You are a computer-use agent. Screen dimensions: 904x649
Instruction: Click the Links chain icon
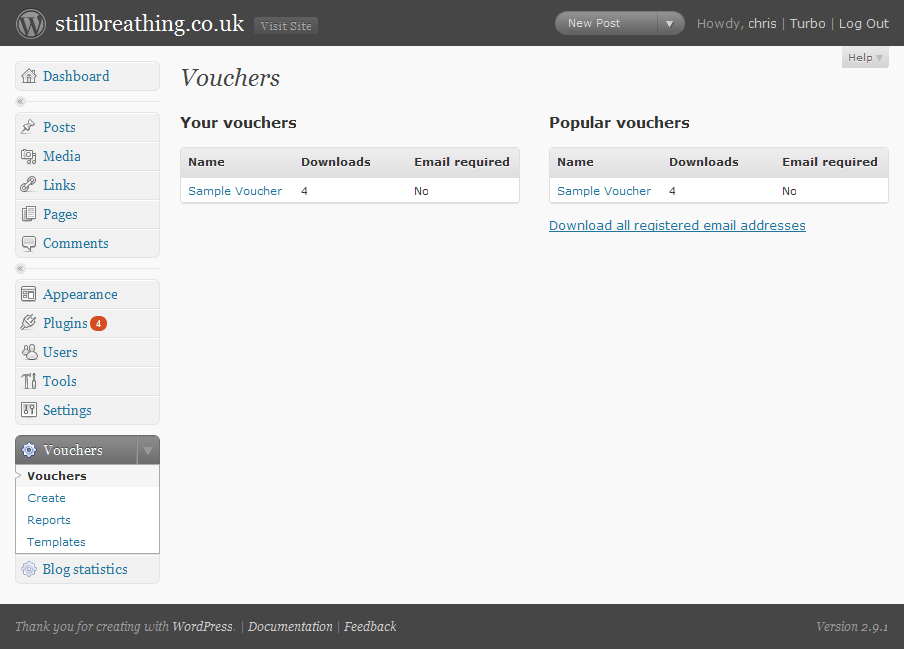click(x=28, y=185)
